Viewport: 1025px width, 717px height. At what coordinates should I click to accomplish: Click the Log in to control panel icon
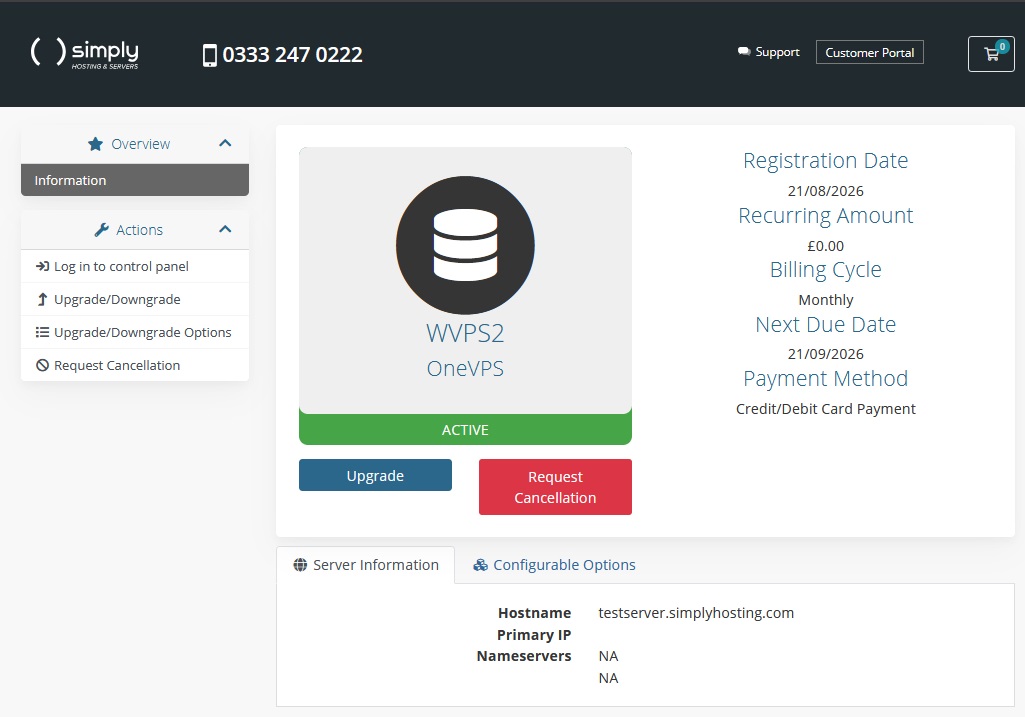(42, 266)
